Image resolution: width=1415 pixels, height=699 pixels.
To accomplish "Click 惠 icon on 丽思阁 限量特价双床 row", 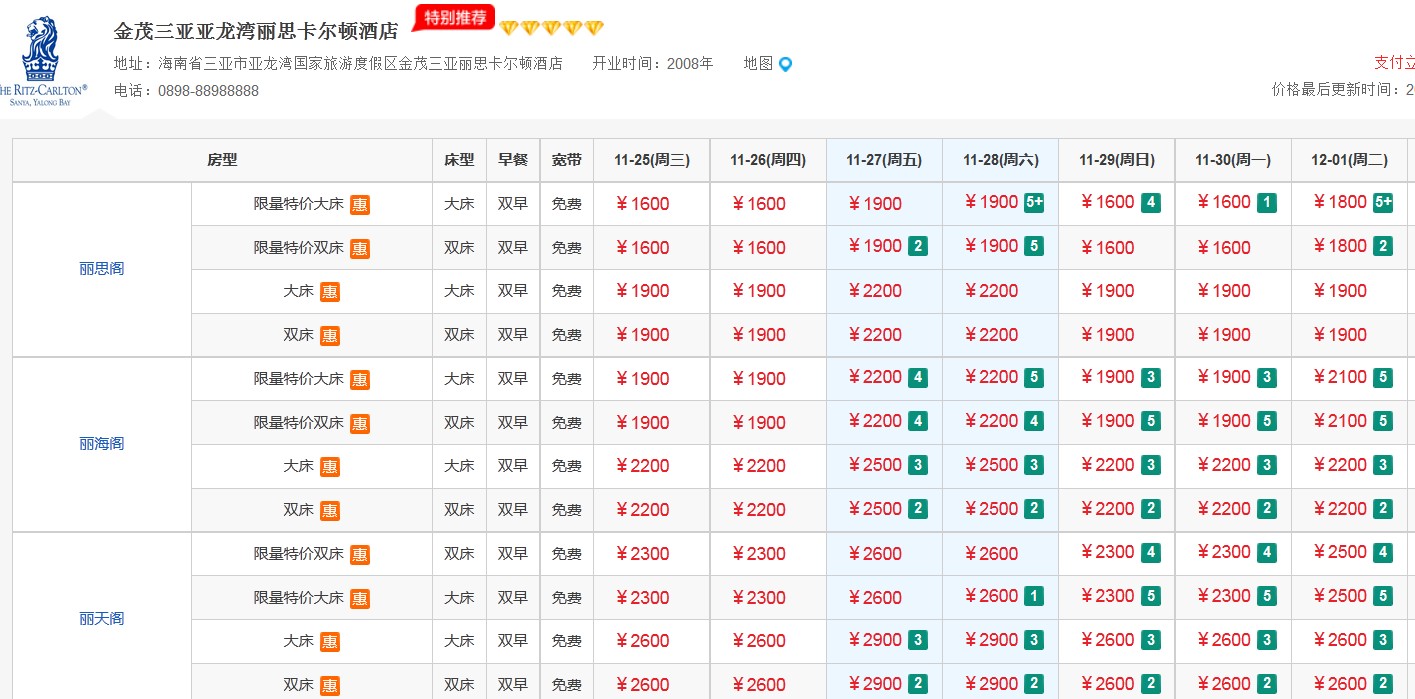I will pos(360,249).
